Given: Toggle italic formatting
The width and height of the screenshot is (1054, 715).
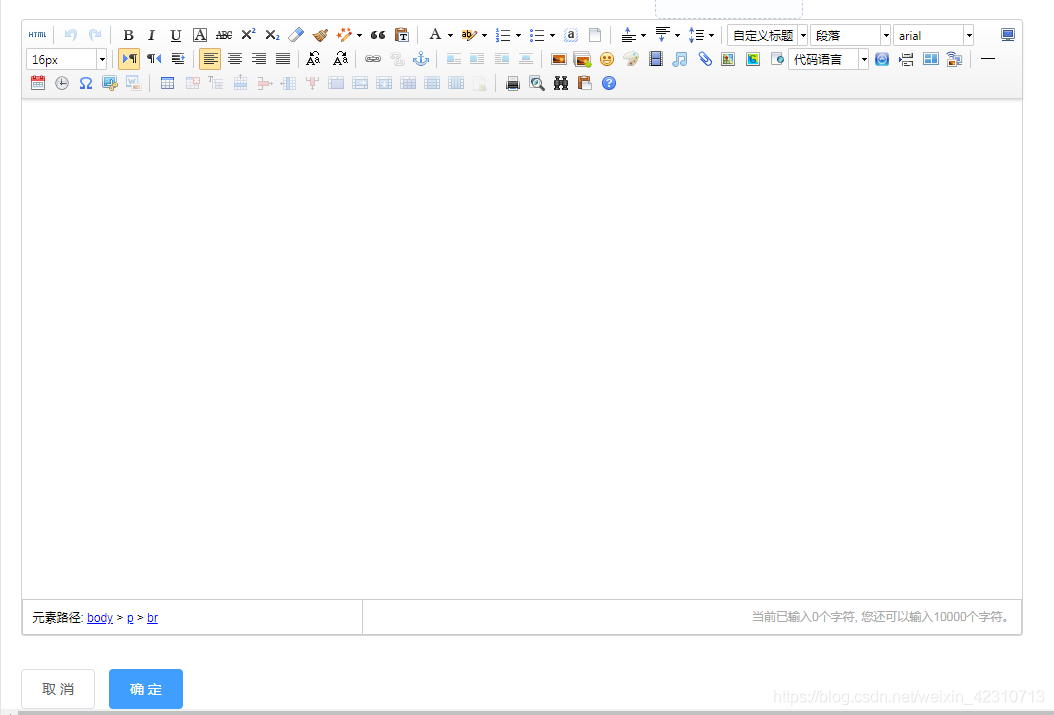Looking at the screenshot, I should [151, 35].
